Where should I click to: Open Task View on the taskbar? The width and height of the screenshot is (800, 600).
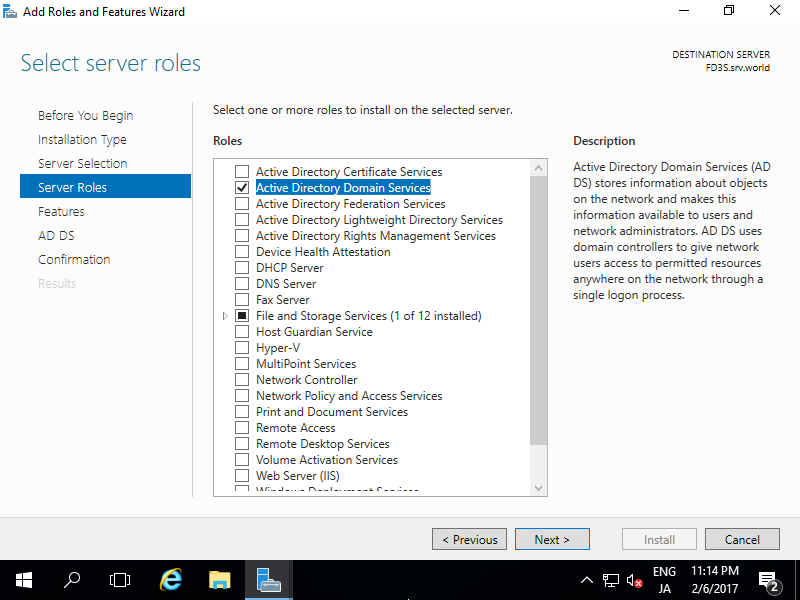click(120, 580)
